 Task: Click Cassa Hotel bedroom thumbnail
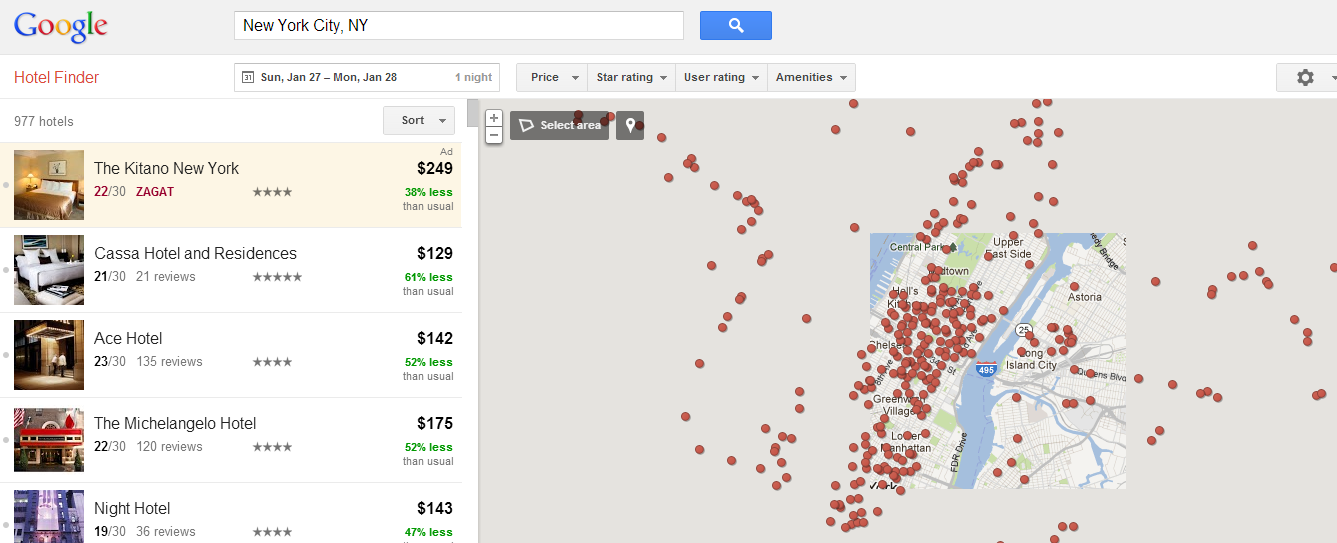(49, 270)
